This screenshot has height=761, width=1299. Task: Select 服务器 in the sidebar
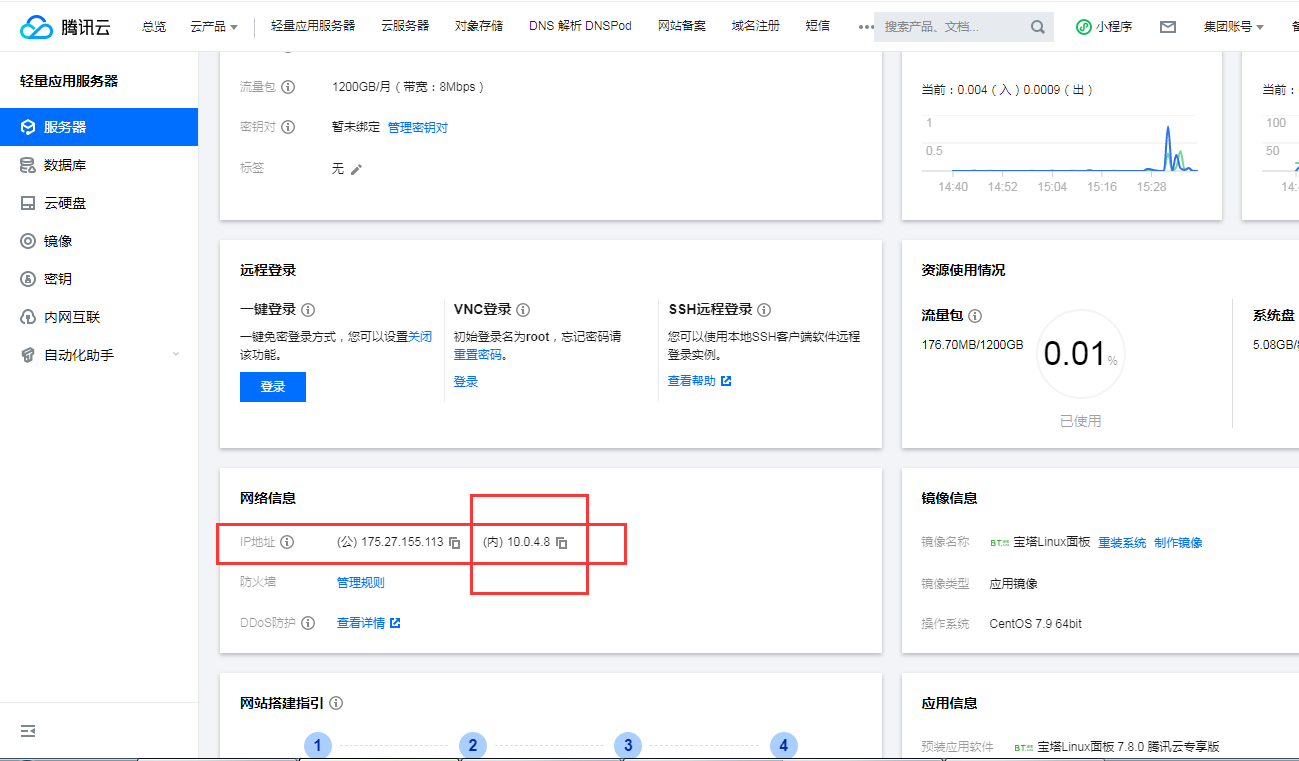pos(99,127)
